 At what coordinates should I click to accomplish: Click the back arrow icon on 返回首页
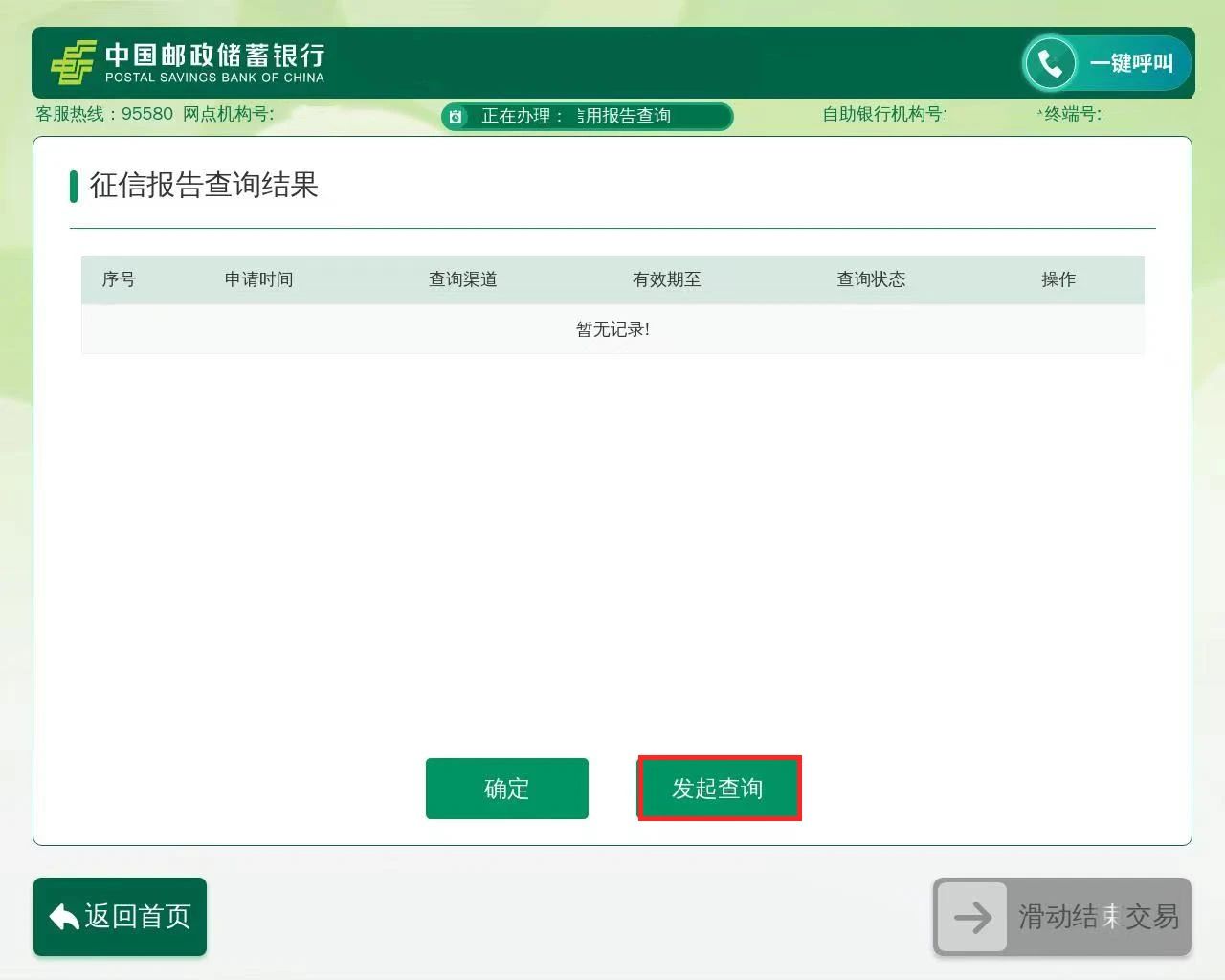(63, 917)
